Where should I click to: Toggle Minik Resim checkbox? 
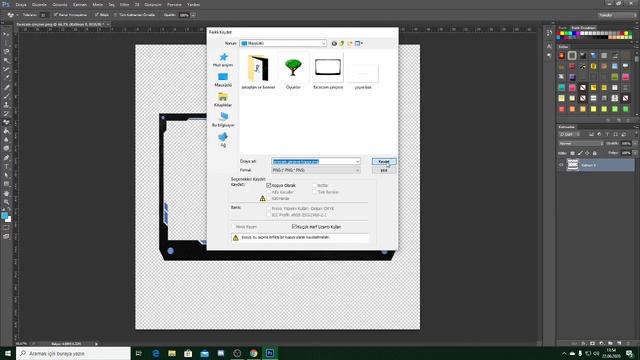click(x=233, y=227)
